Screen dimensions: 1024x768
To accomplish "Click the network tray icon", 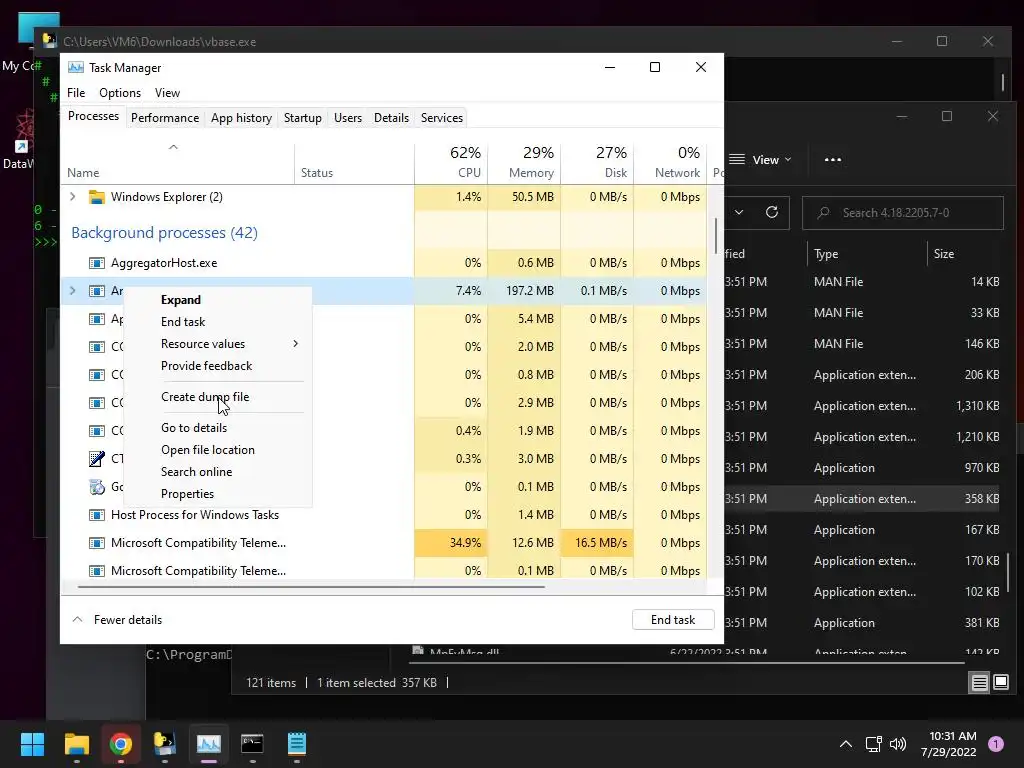I will pos(873,744).
